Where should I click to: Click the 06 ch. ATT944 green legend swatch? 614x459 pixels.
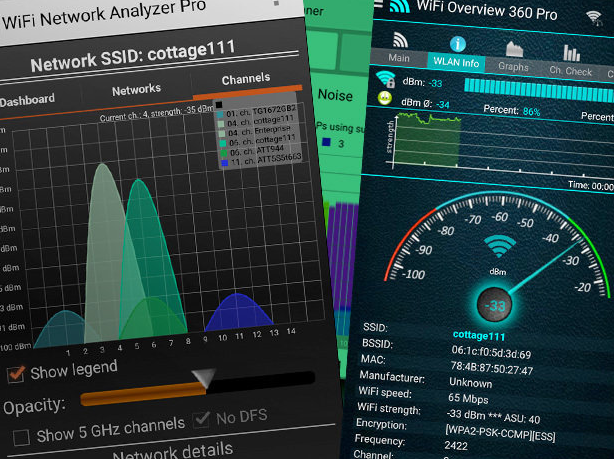pyautogui.click(x=224, y=153)
